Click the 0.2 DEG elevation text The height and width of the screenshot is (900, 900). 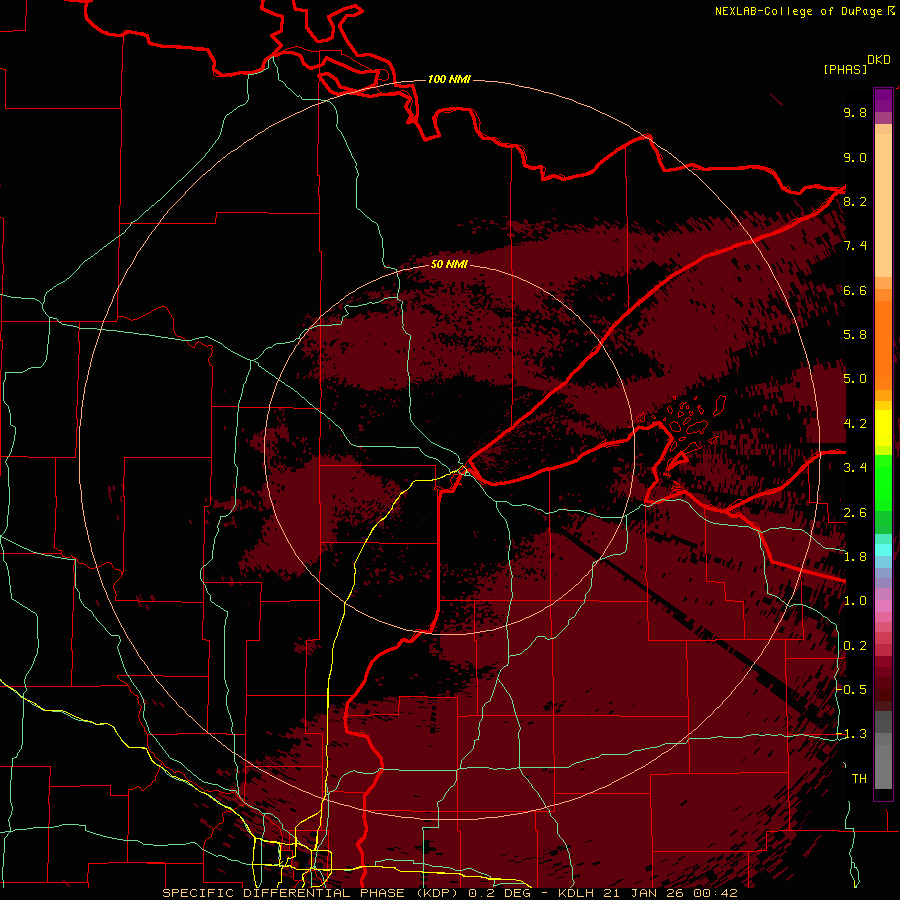tap(499, 893)
